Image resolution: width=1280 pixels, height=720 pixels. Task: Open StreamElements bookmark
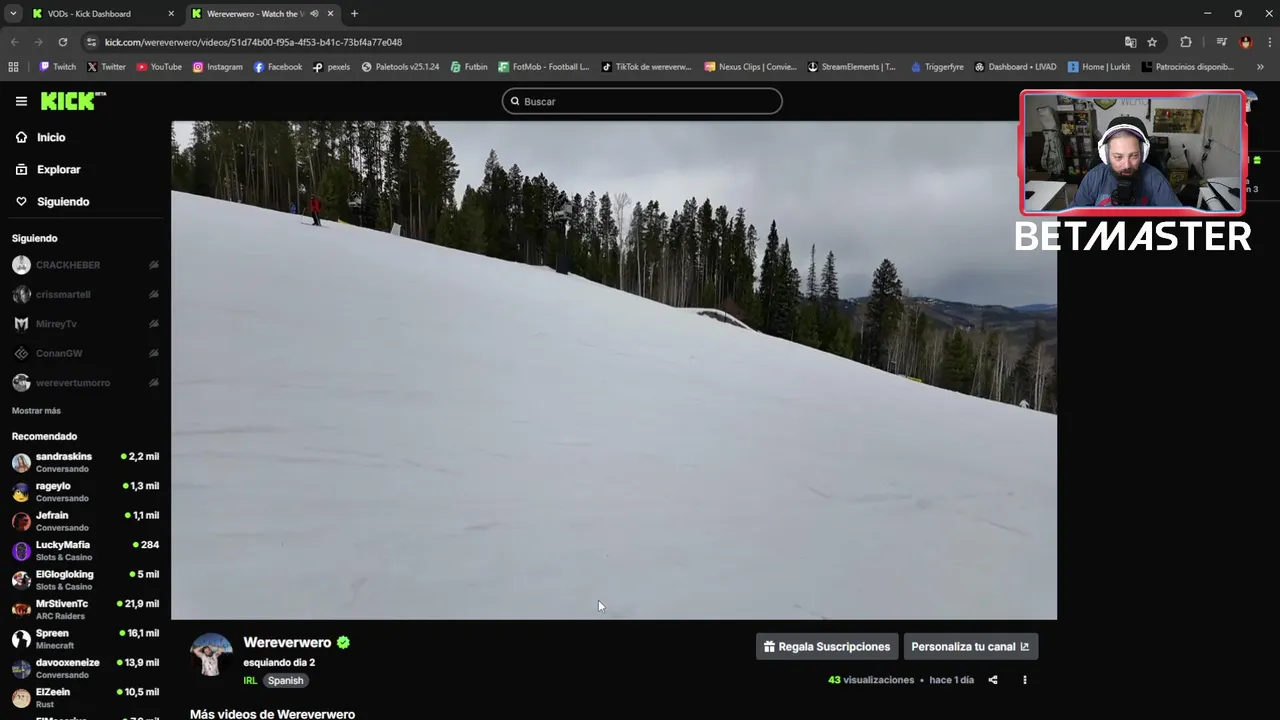click(x=852, y=67)
